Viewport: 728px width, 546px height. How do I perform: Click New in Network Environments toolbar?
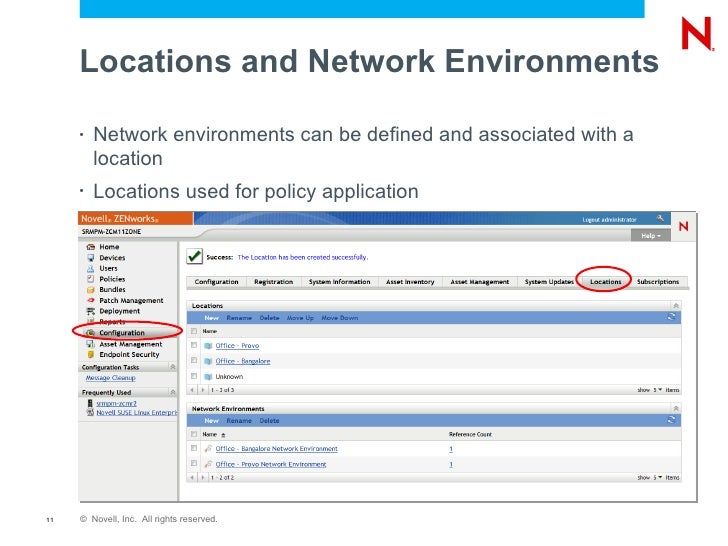[211, 421]
